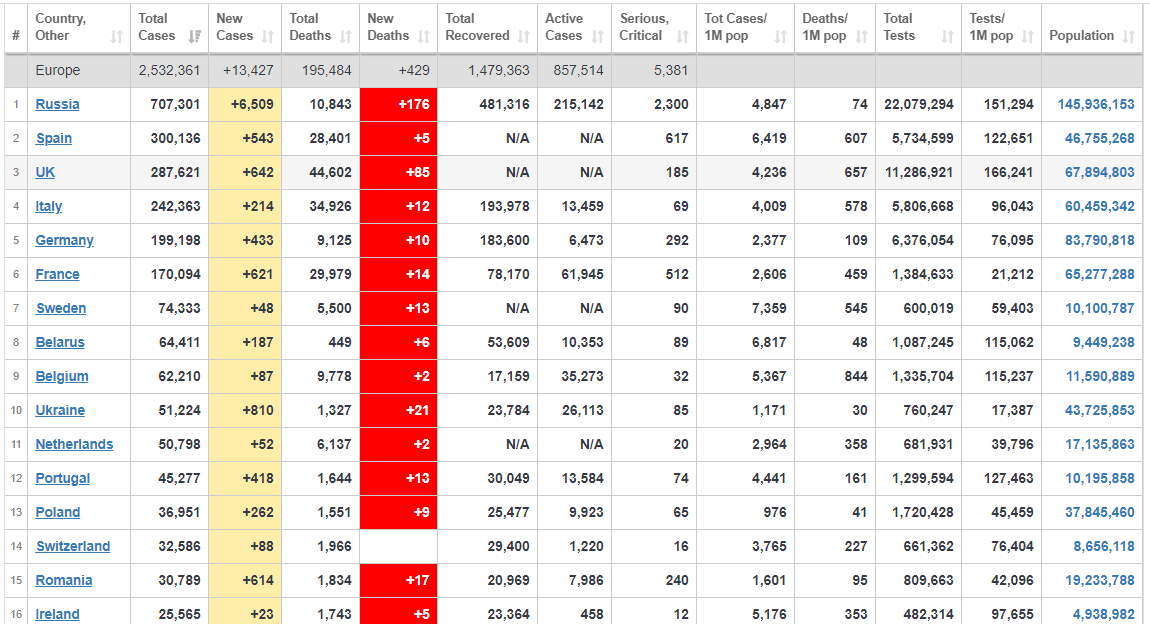
Task: Click New Deaths sort arrow icon
Action: pos(423,37)
